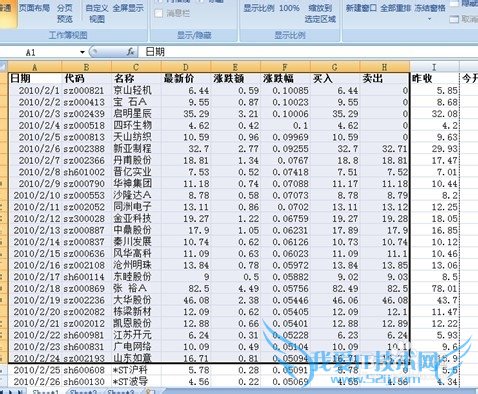This screenshot has height=394, width=478.
Task: Select the *ST沪科 name cell
Action: (136, 370)
